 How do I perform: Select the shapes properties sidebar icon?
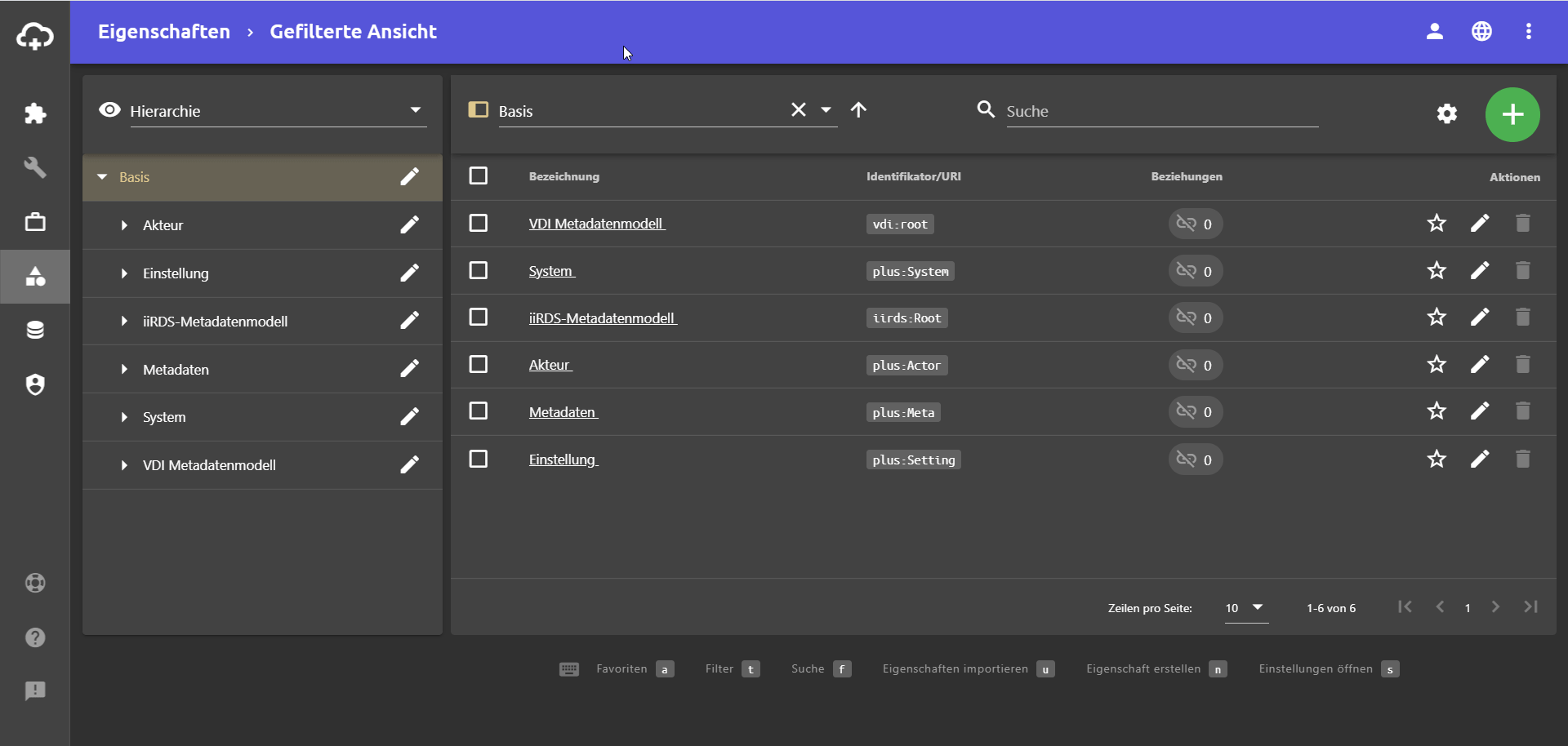point(35,277)
